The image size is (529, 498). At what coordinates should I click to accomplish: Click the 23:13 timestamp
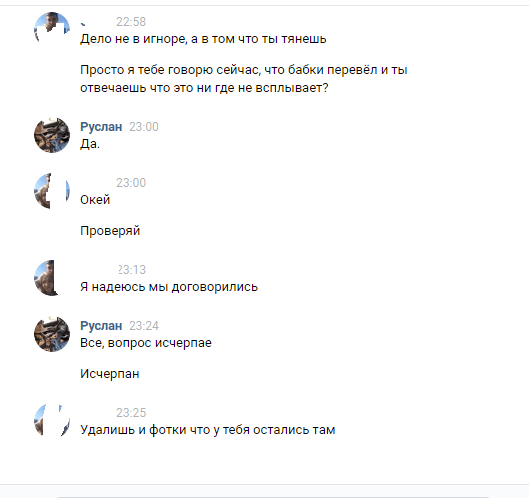pos(132,270)
